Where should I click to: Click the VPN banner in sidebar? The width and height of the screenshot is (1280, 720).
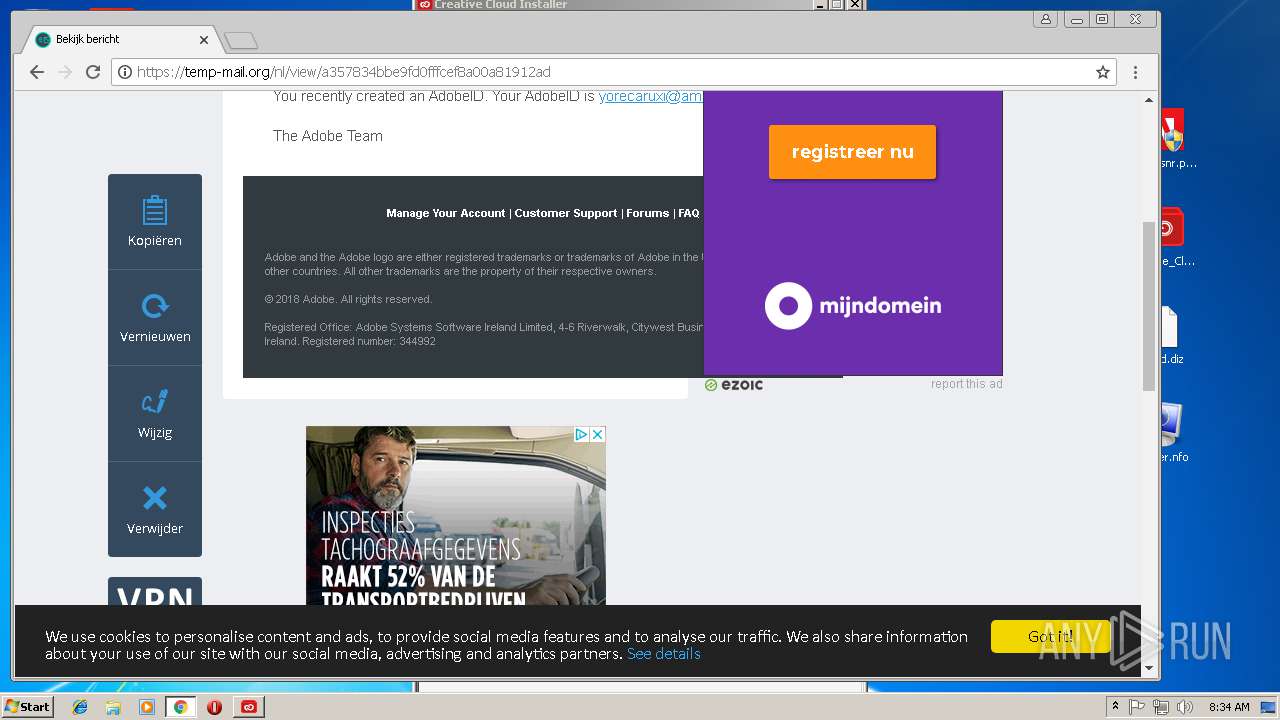(x=155, y=592)
